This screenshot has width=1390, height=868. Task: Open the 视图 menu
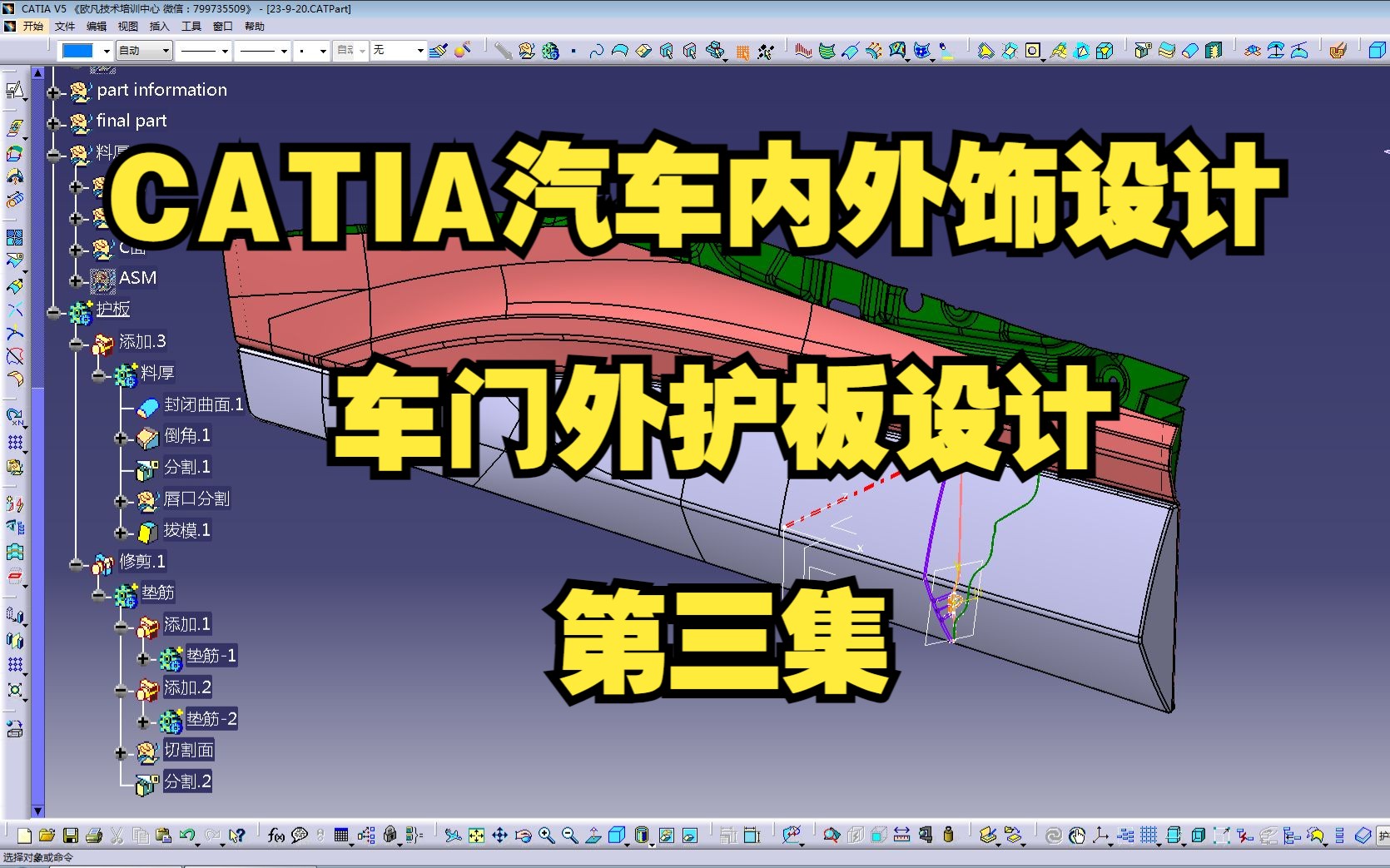tap(127, 26)
